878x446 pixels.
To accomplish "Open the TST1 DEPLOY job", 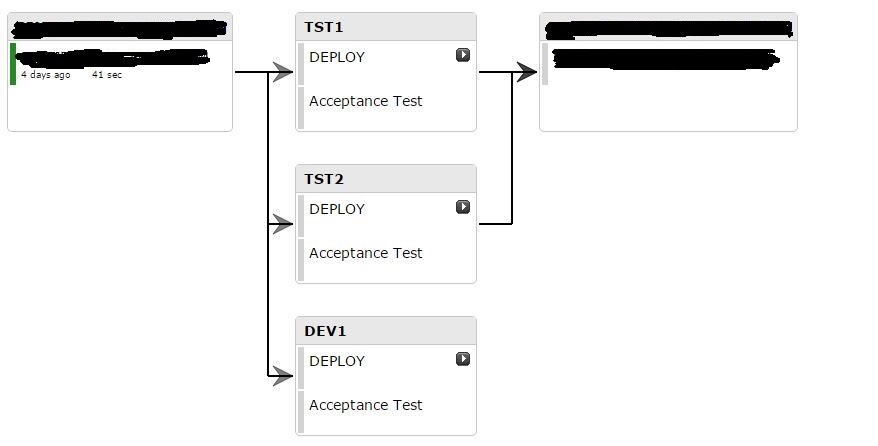I will pos(337,57).
